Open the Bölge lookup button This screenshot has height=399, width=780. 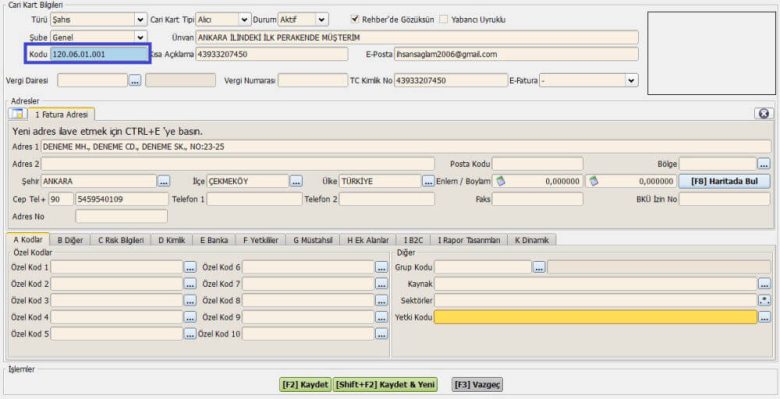click(x=764, y=164)
